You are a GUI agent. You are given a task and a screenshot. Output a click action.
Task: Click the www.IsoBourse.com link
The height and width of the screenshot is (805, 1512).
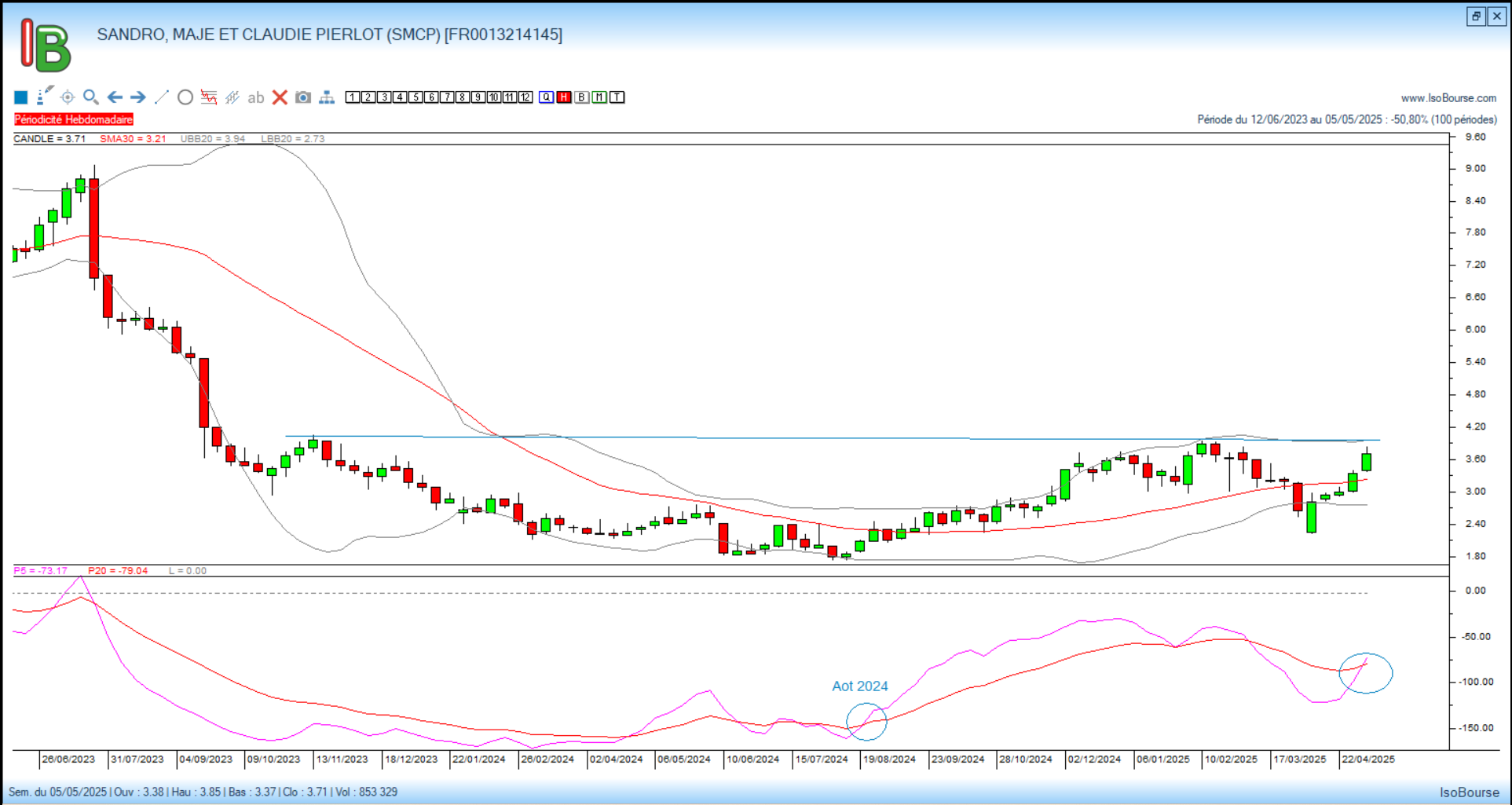(1448, 98)
